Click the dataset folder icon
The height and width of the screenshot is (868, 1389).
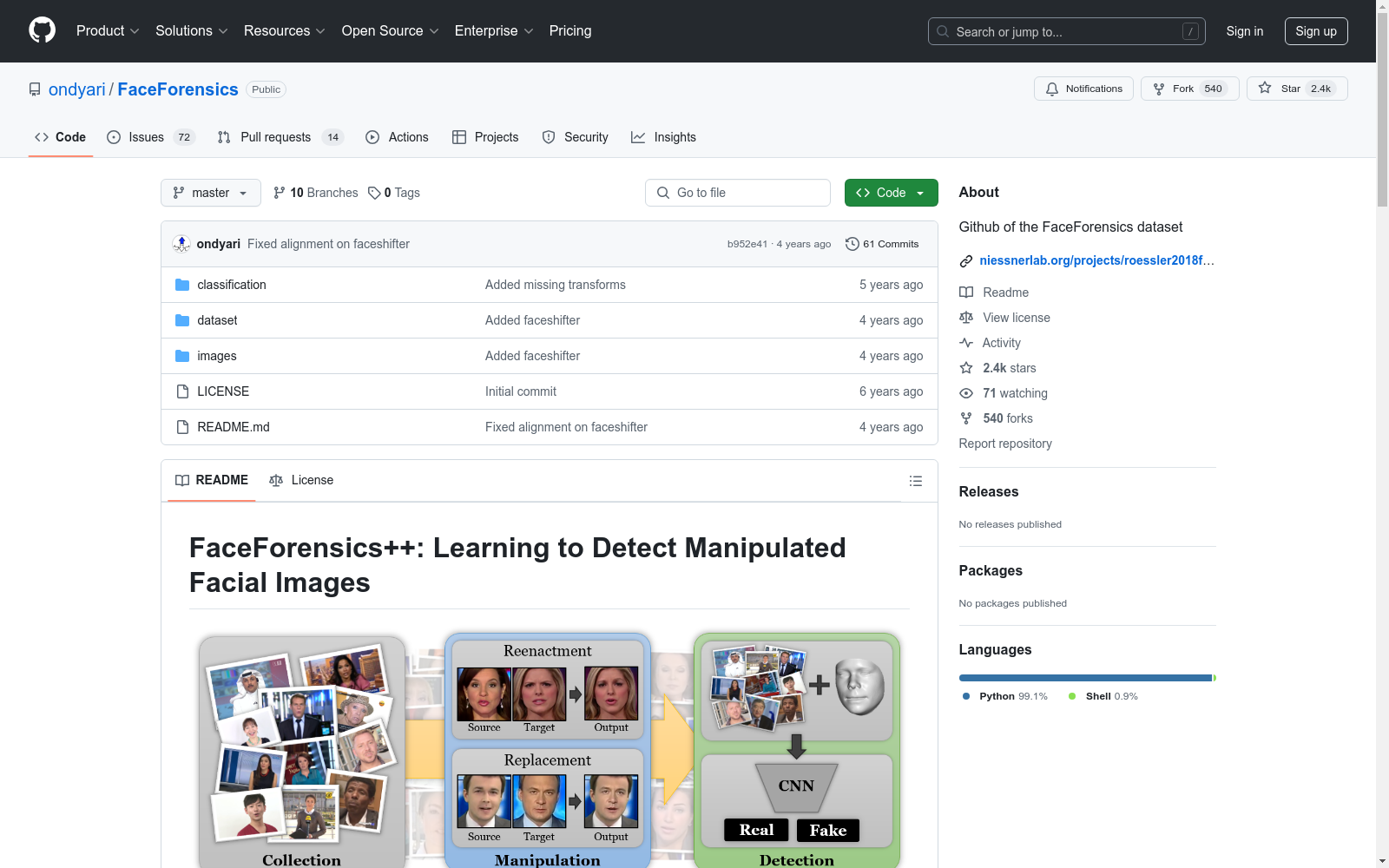pos(182,320)
